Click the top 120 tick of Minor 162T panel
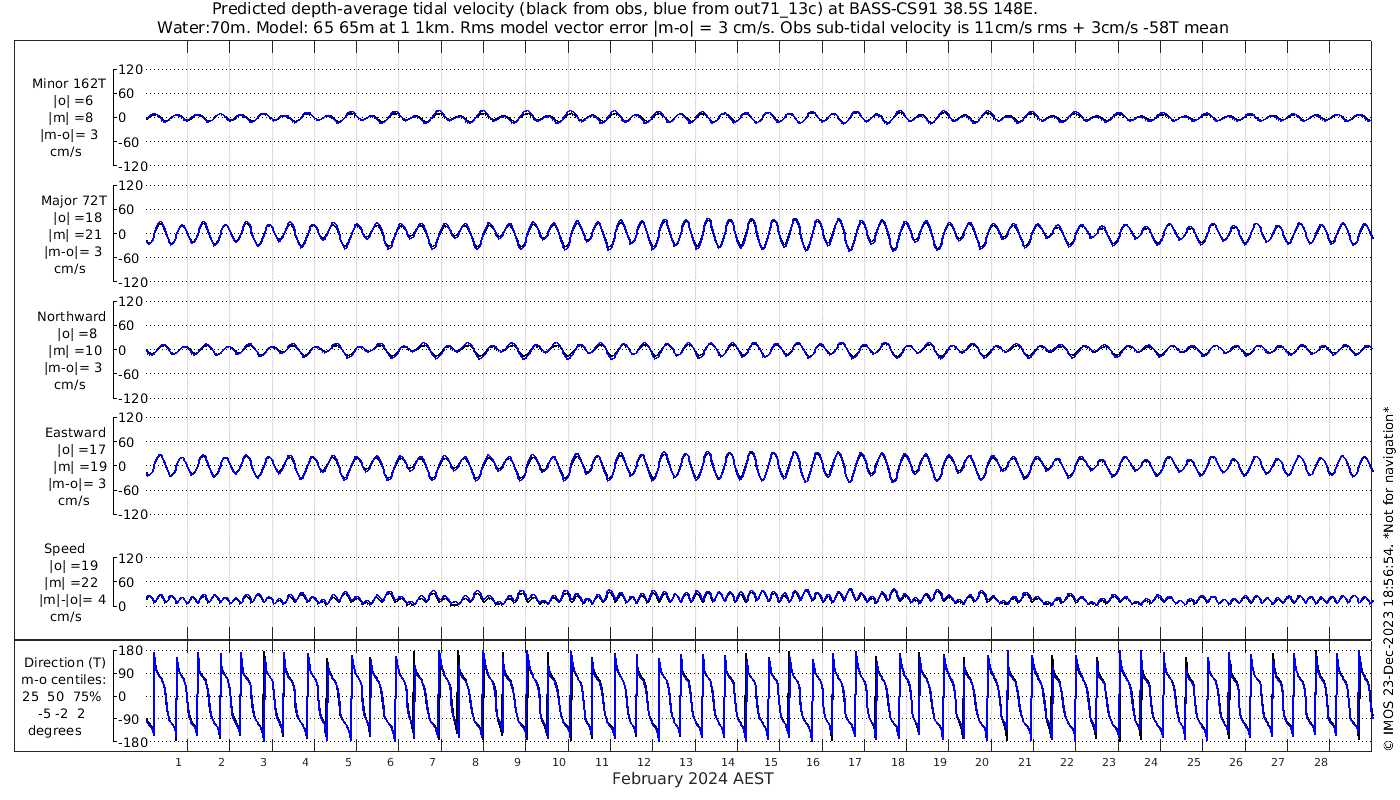The height and width of the screenshot is (800, 1400). pos(130,69)
